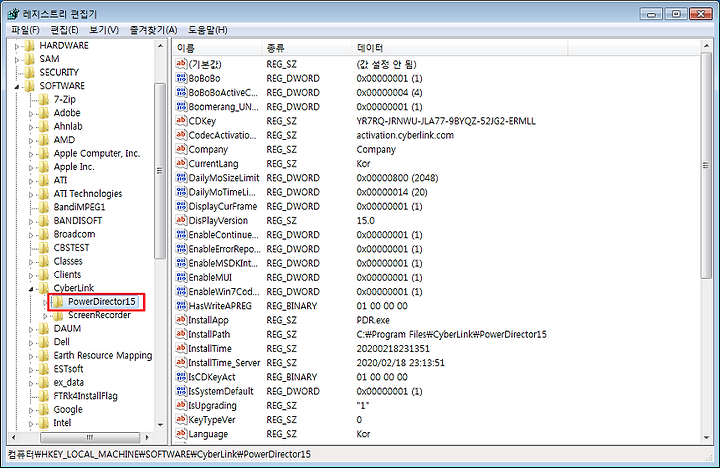The height and width of the screenshot is (468, 720).
Task: Click the 2020/02/18 23:13:51 data value
Action: click(x=400, y=363)
